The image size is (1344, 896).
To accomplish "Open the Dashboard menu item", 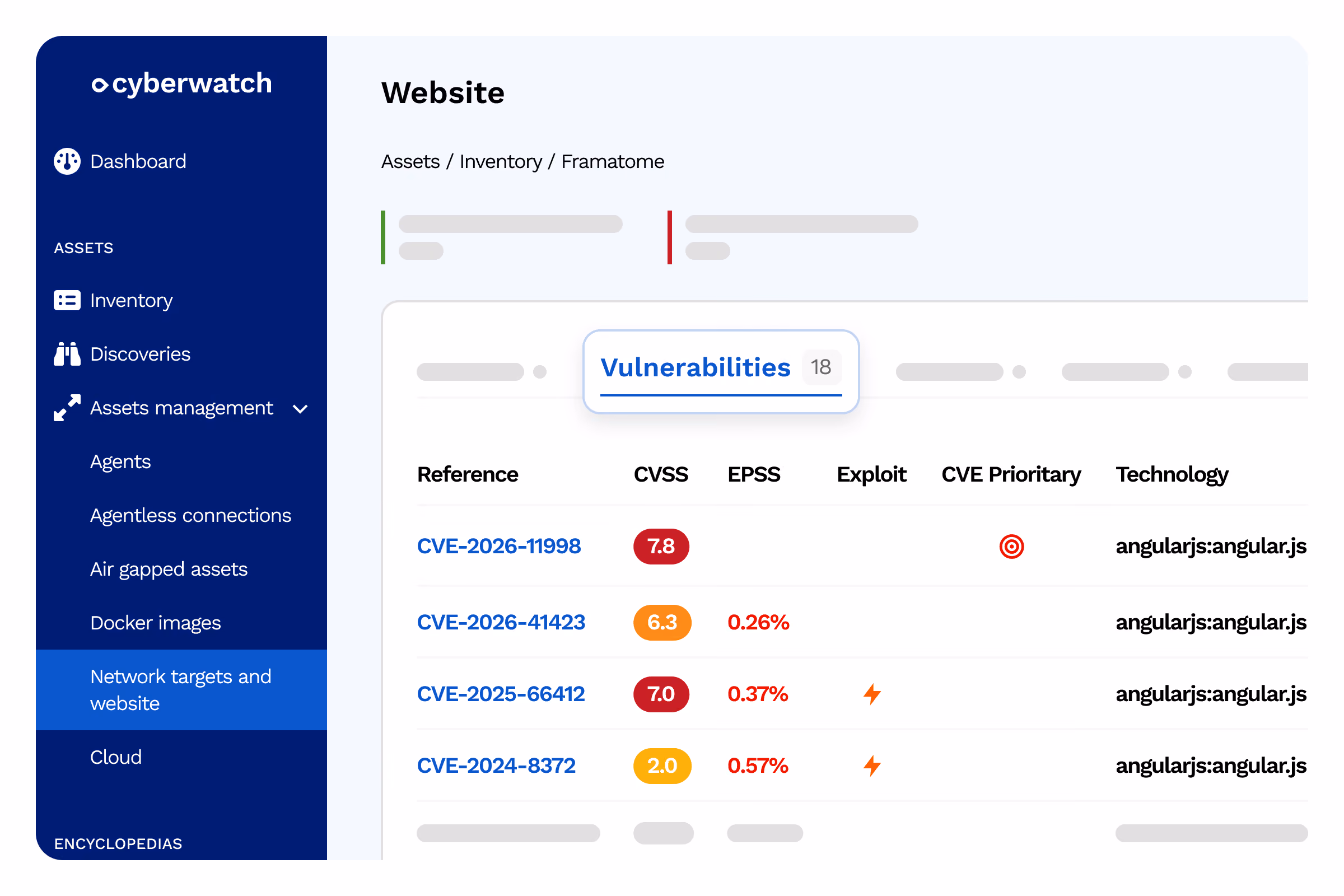I will click(x=138, y=161).
